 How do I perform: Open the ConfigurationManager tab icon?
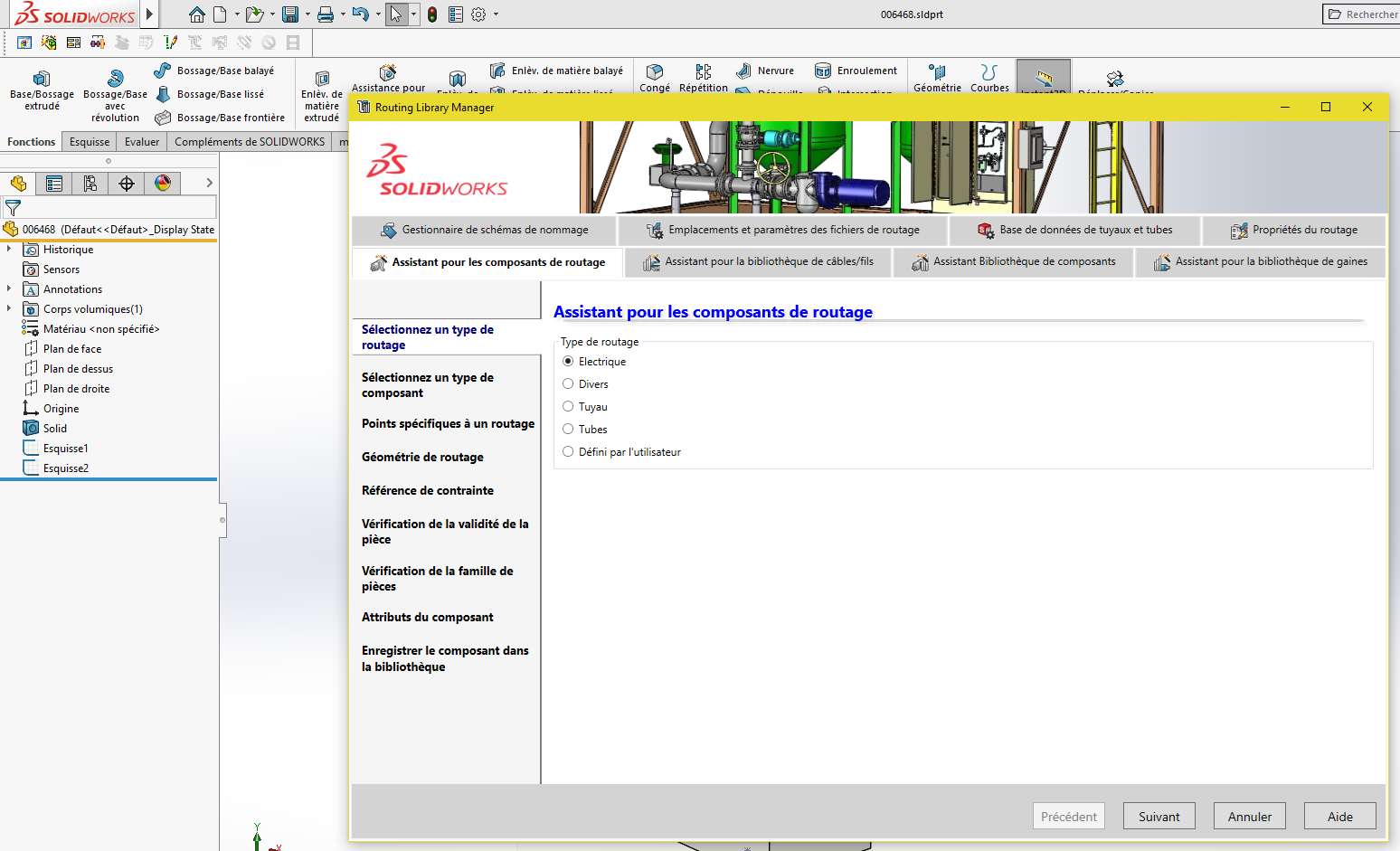90,183
